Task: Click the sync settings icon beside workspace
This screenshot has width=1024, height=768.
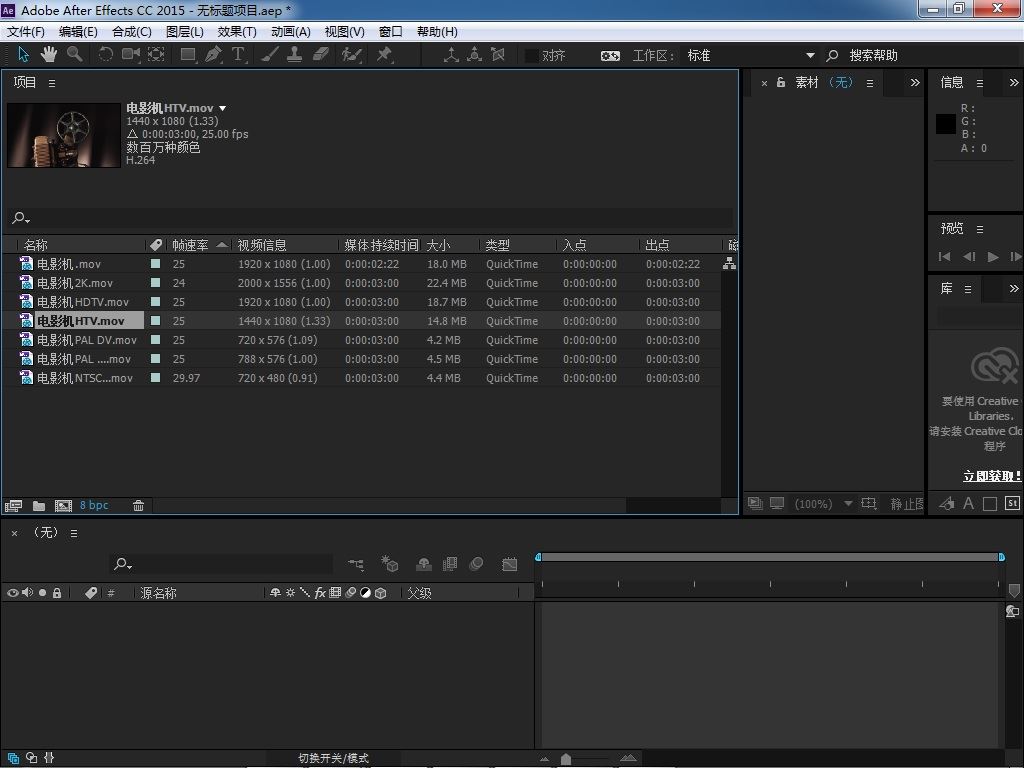Action: [610, 56]
